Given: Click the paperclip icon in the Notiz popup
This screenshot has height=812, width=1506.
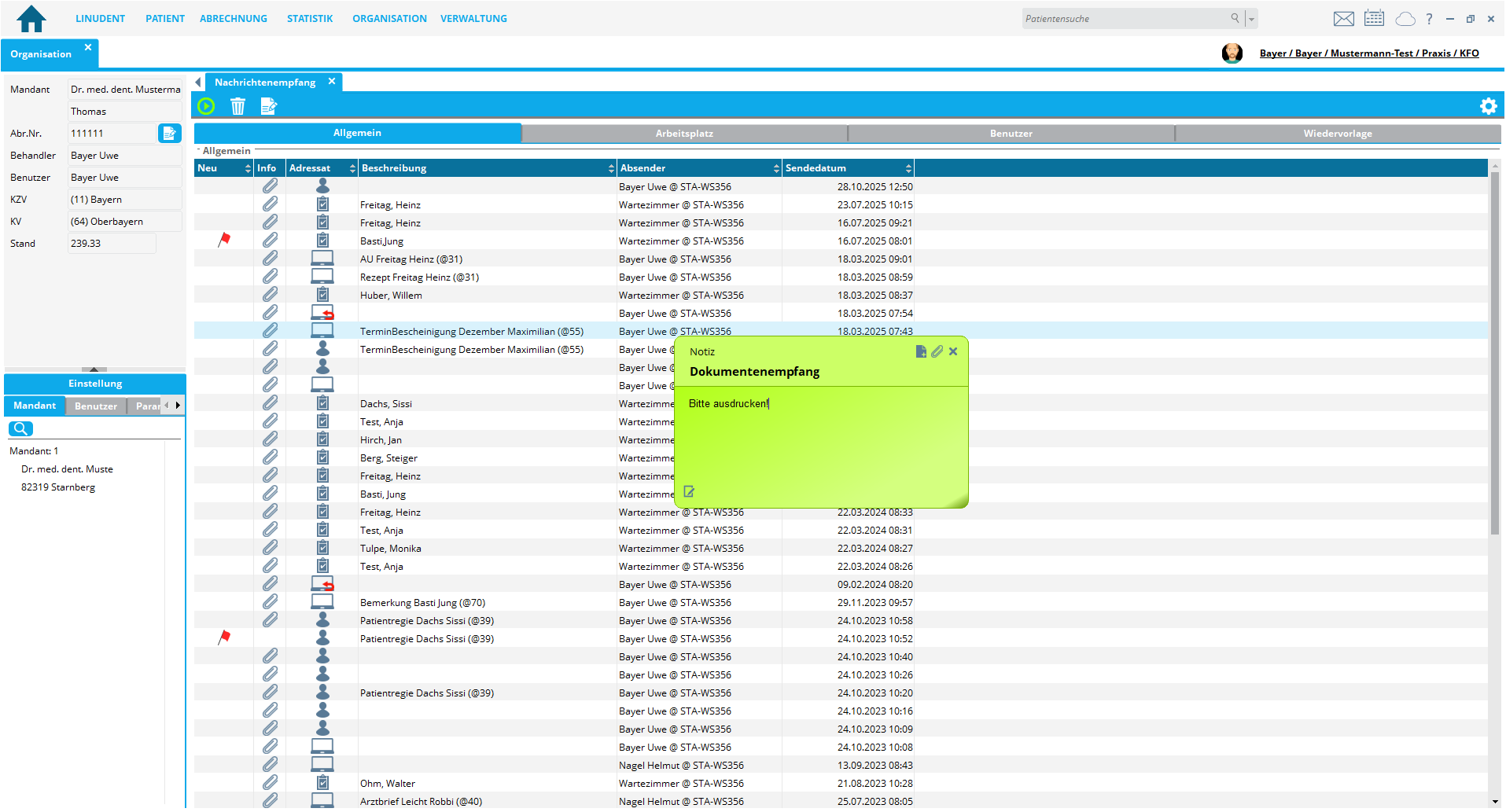Looking at the screenshot, I should click(937, 352).
